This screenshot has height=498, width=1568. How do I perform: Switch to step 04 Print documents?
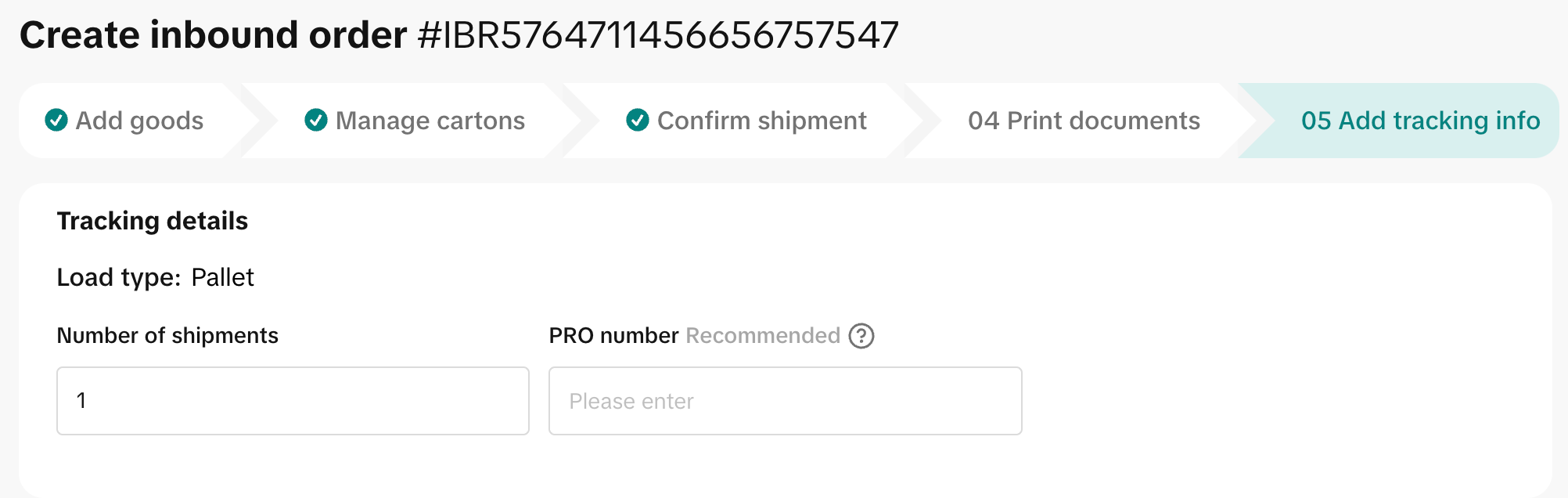(1084, 121)
